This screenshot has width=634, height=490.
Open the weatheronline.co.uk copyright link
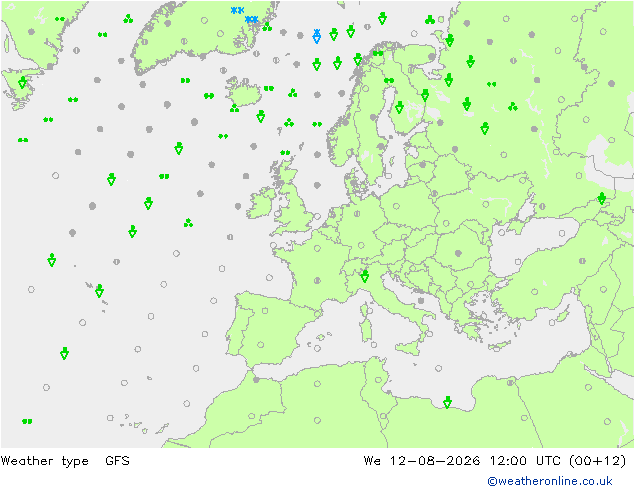[x=549, y=481]
